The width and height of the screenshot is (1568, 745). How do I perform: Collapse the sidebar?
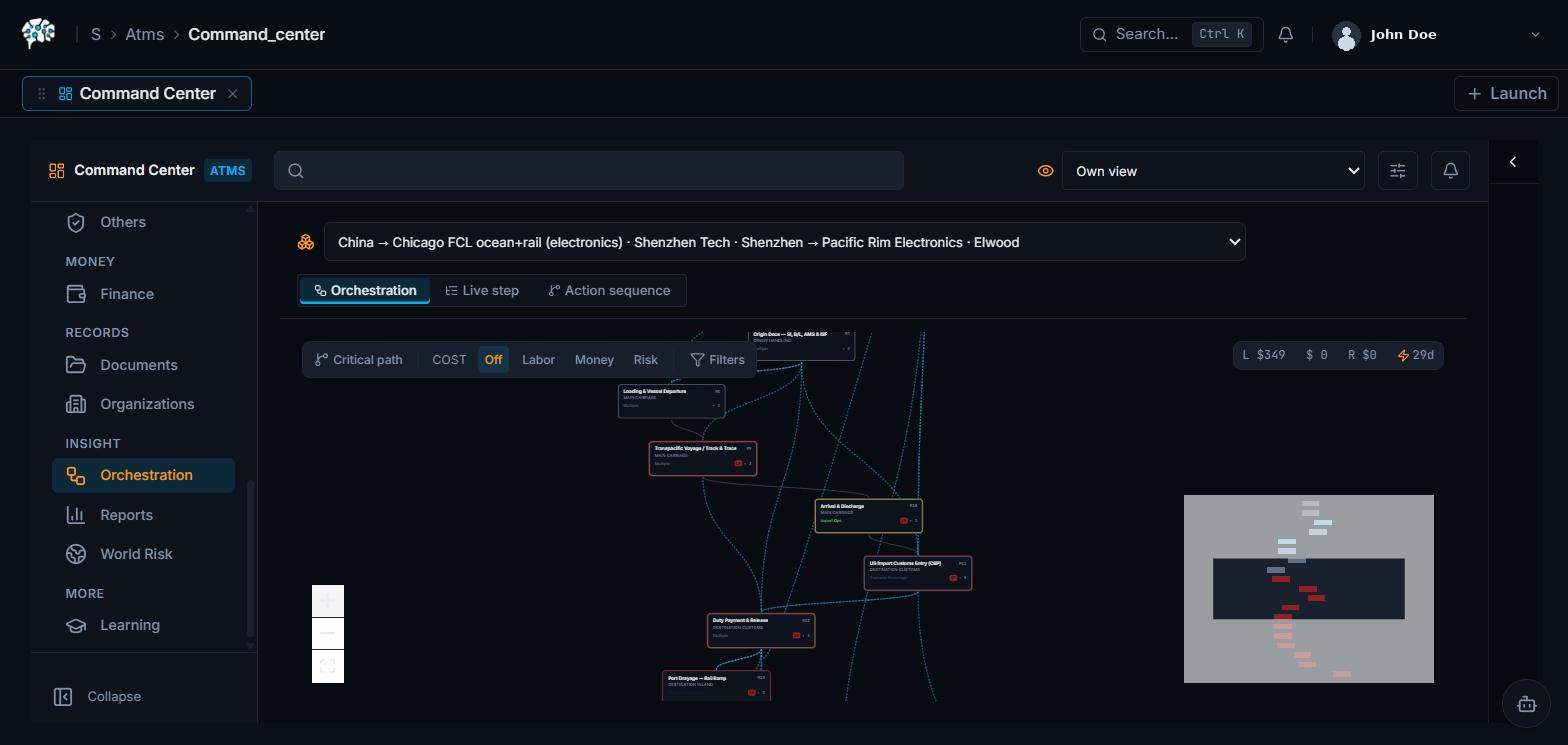tap(97, 696)
